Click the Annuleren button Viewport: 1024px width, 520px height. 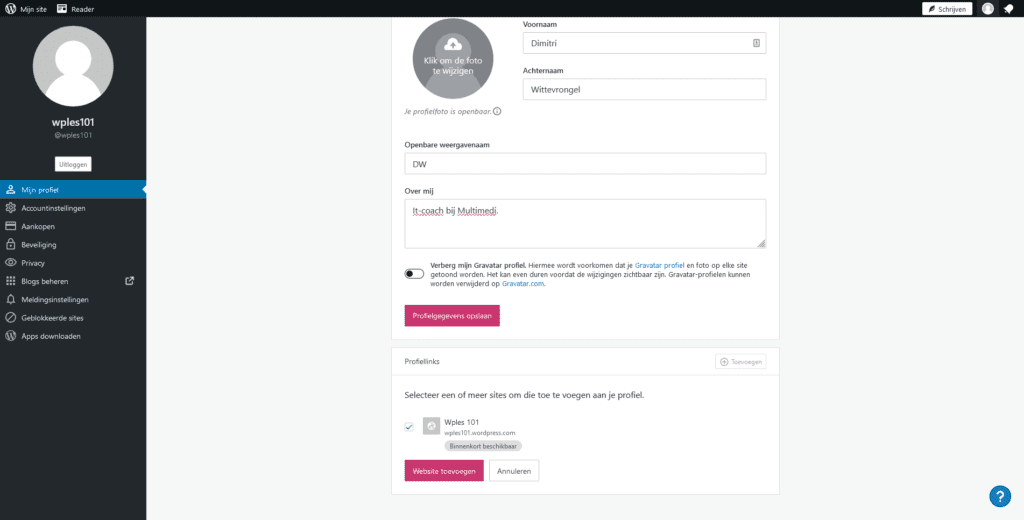514,470
